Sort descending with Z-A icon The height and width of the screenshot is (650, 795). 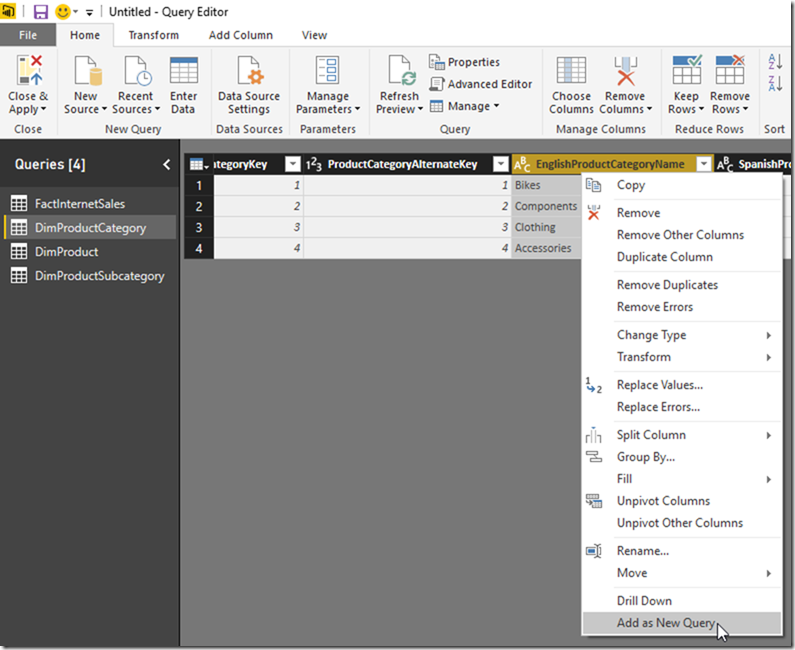click(x=775, y=84)
